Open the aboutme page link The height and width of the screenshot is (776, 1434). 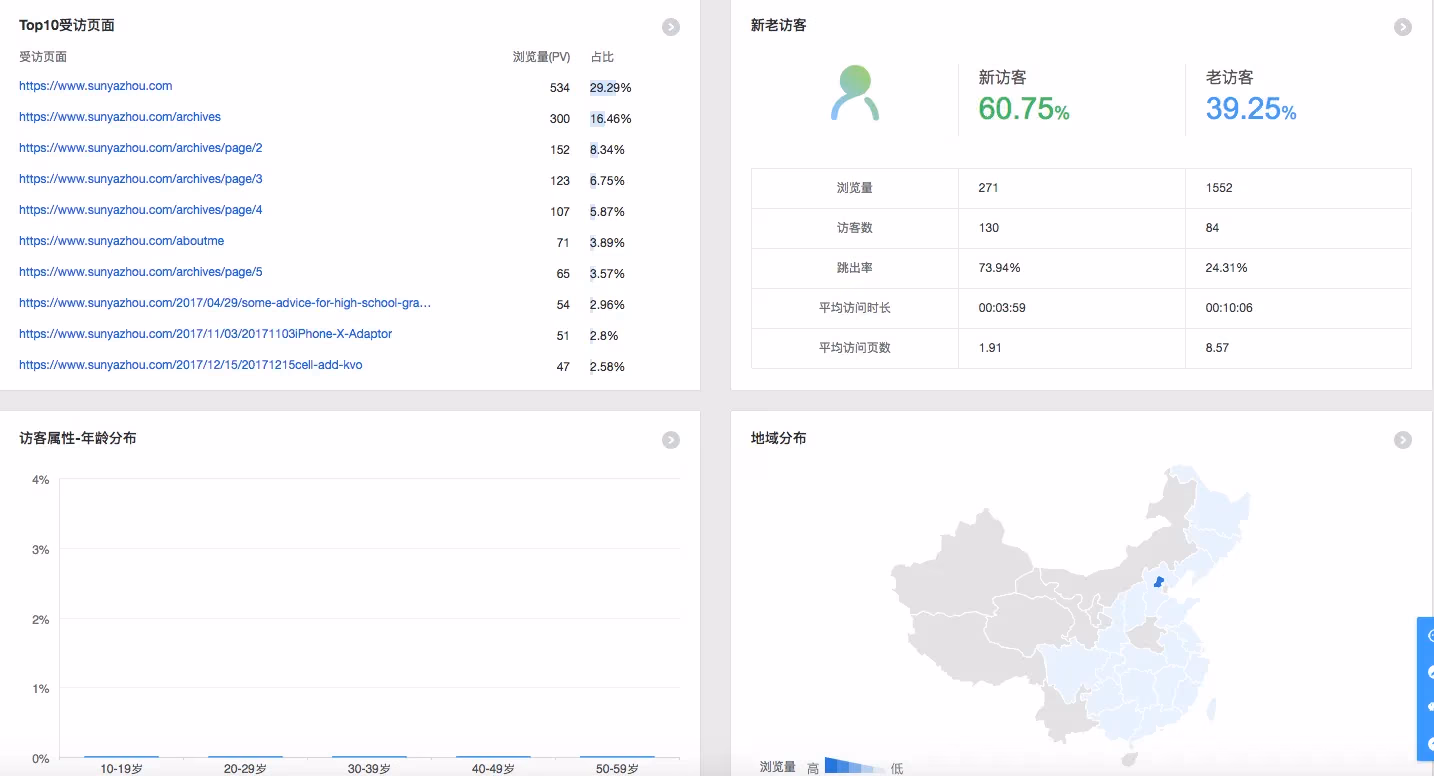(122, 242)
